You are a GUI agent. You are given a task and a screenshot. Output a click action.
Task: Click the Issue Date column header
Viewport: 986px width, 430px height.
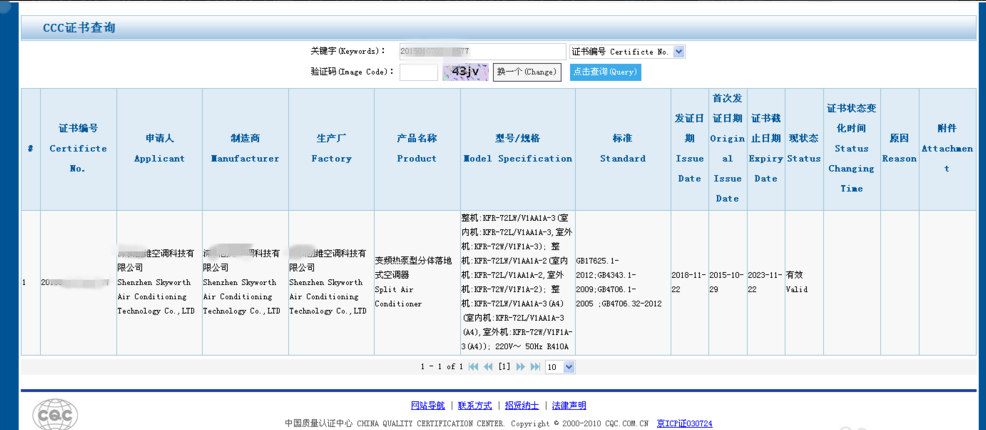[x=689, y=149]
